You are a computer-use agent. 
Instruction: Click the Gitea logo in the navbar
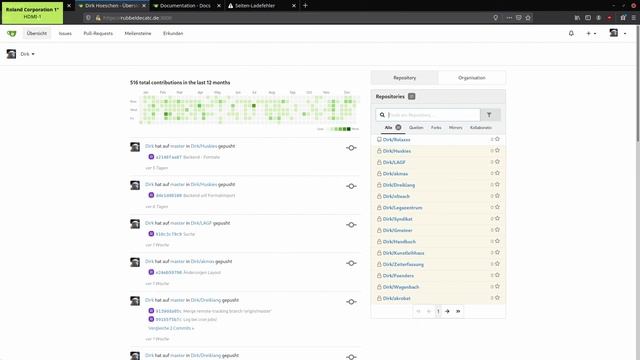[x=11, y=33]
